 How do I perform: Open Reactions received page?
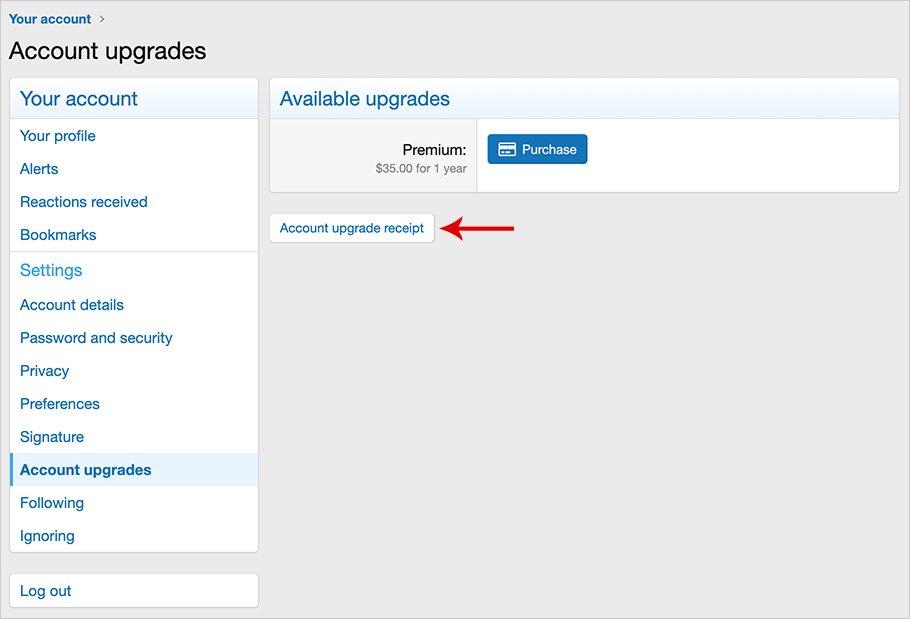click(x=84, y=202)
